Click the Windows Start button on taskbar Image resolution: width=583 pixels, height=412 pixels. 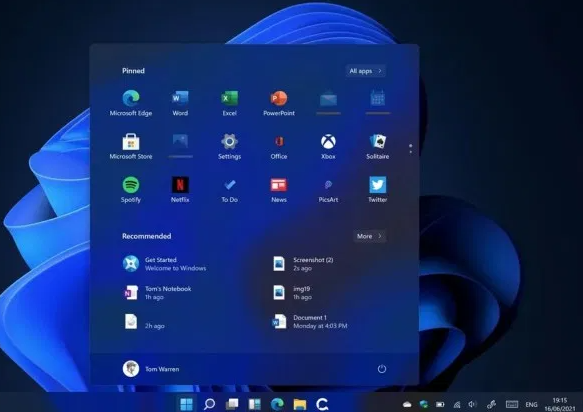pyautogui.click(x=186, y=404)
